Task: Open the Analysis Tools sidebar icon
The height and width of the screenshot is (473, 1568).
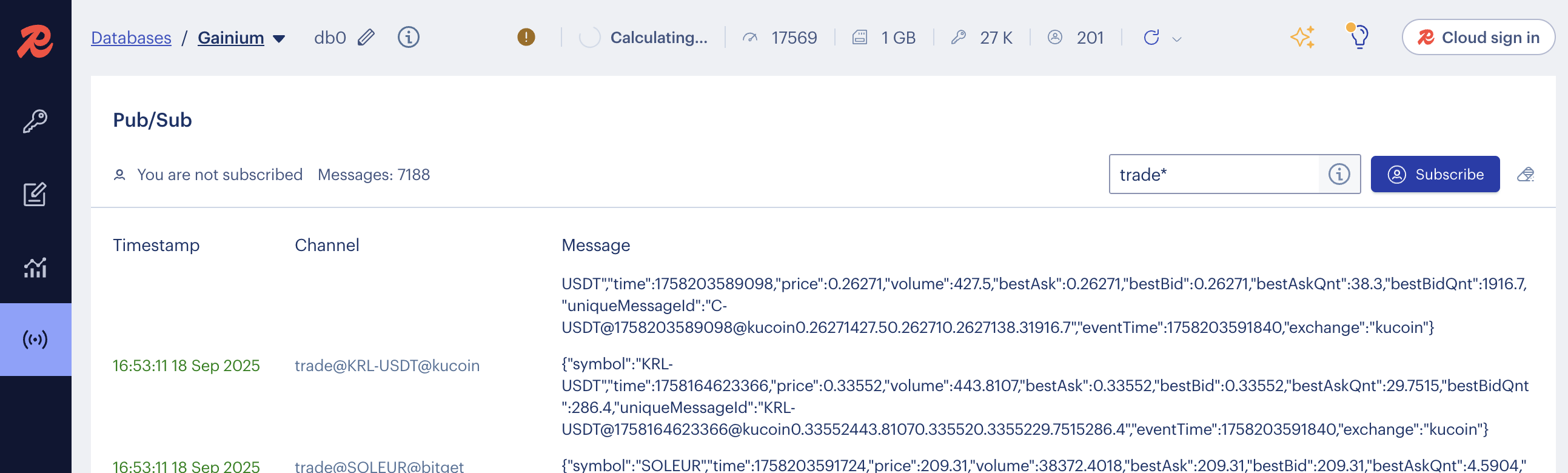Action: (x=35, y=267)
